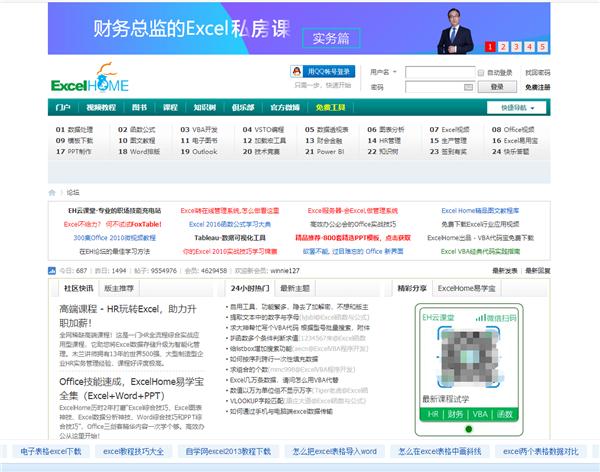Click the 论坛 breadcrumb link
Image resolution: width=600 pixels, height=472 pixels.
point(73,193)
